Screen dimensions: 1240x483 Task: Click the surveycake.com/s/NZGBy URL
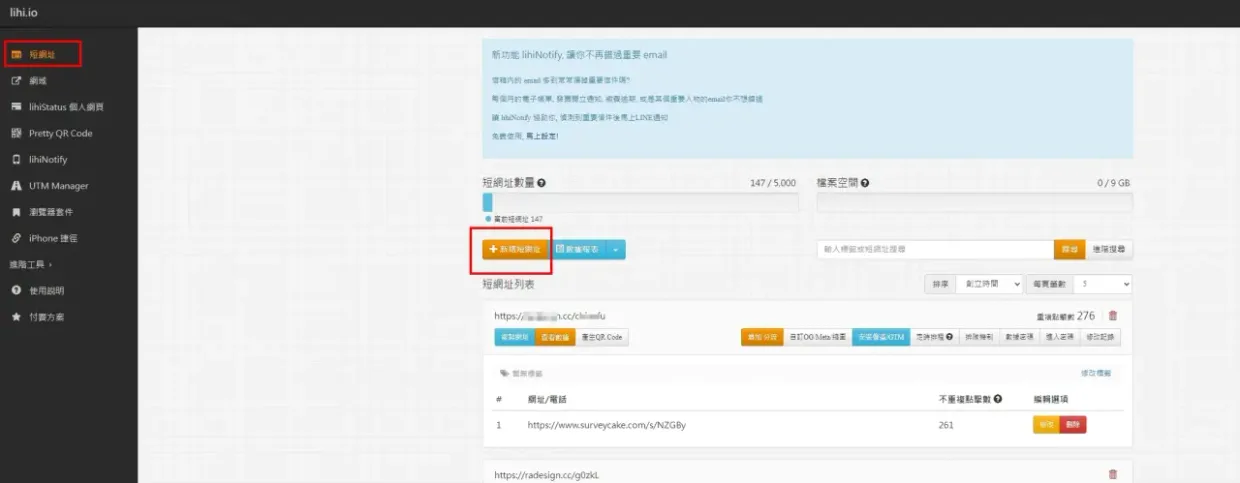(x=607, y=424)
